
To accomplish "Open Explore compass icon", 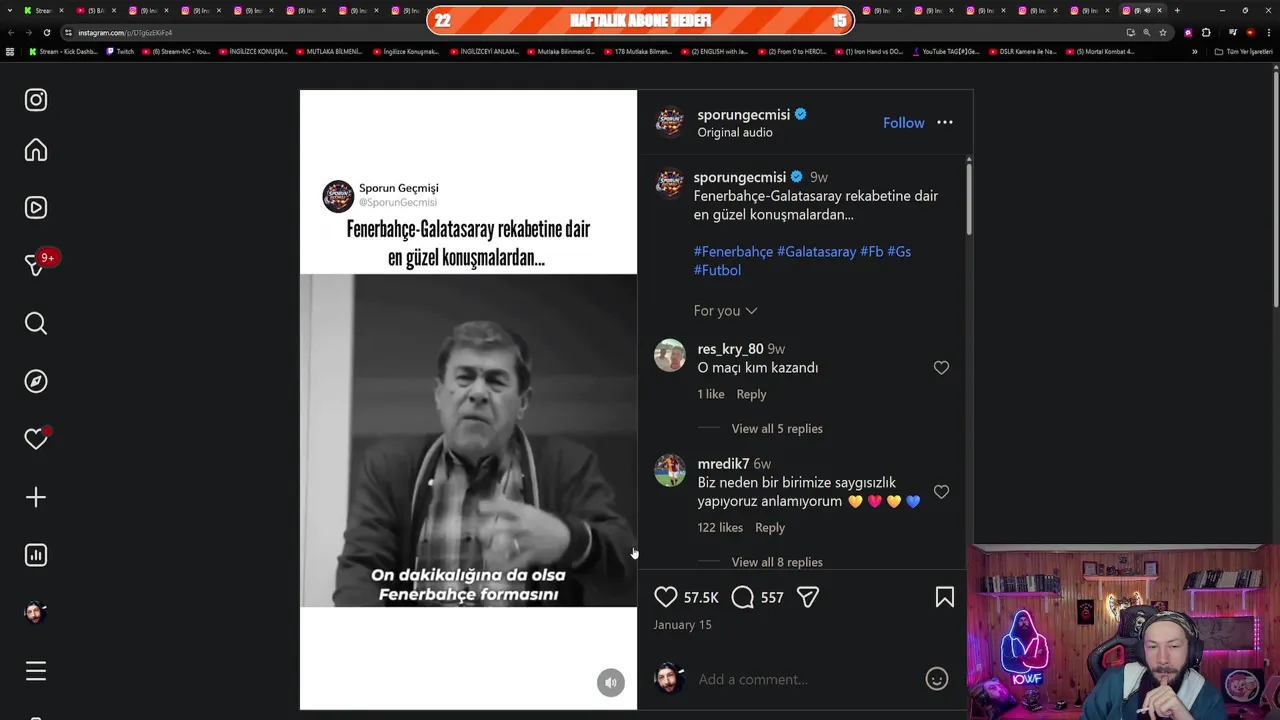I will pyautogui.click(x=36, y=381).
